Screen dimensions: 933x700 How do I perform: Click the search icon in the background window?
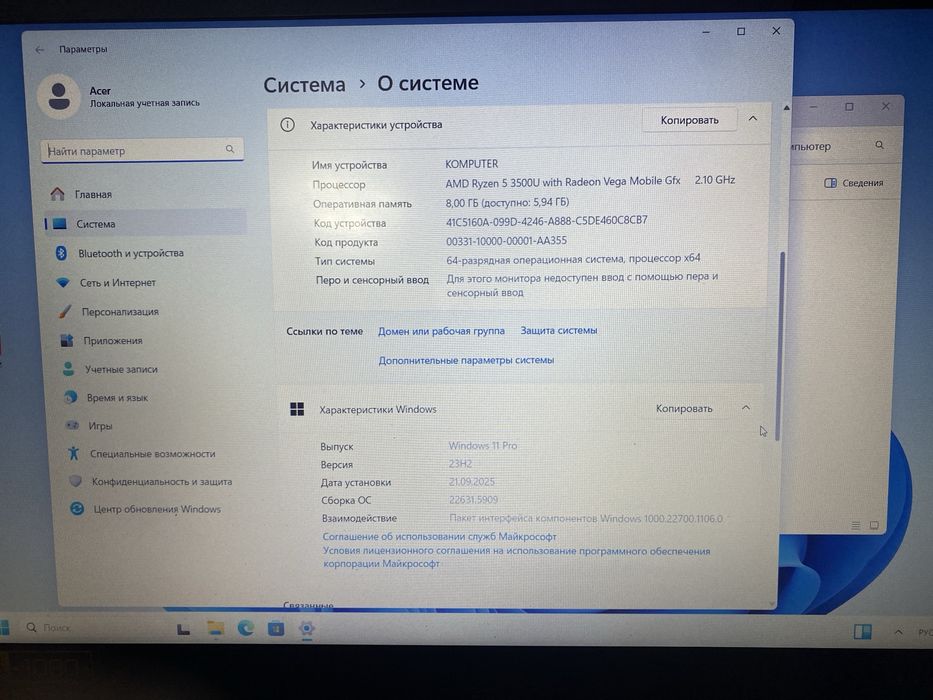[x=879, y=145]
